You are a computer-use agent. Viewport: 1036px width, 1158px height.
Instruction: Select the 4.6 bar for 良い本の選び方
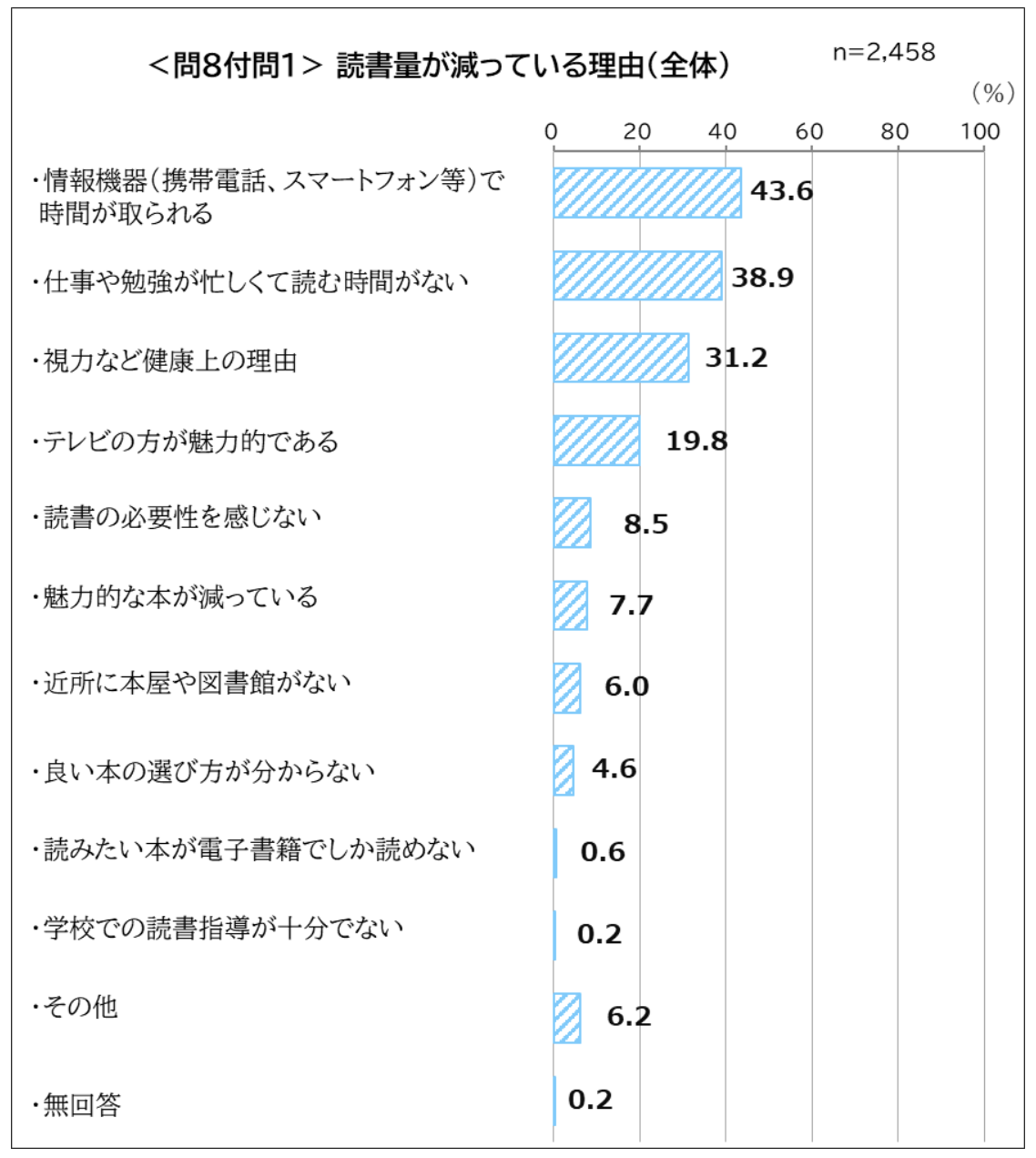(564, 771)
